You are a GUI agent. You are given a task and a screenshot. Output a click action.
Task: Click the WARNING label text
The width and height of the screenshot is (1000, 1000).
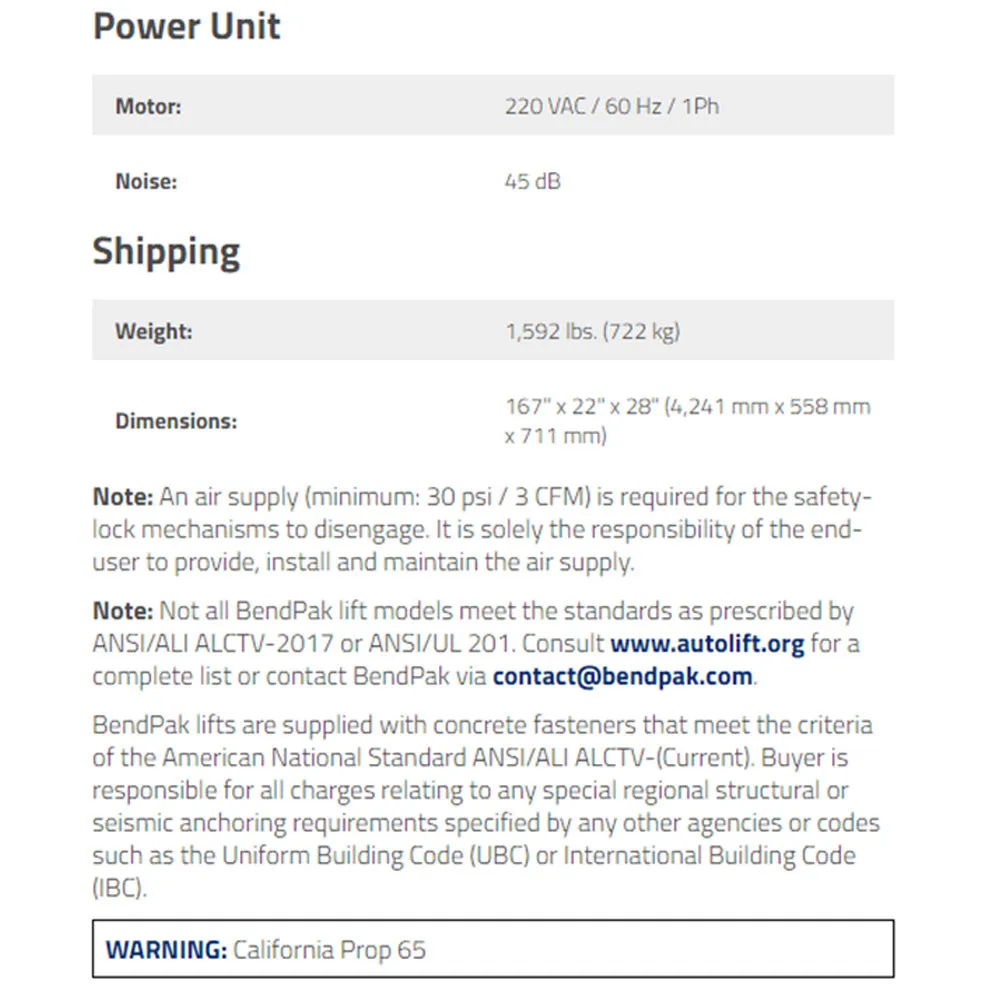[166, 950]
